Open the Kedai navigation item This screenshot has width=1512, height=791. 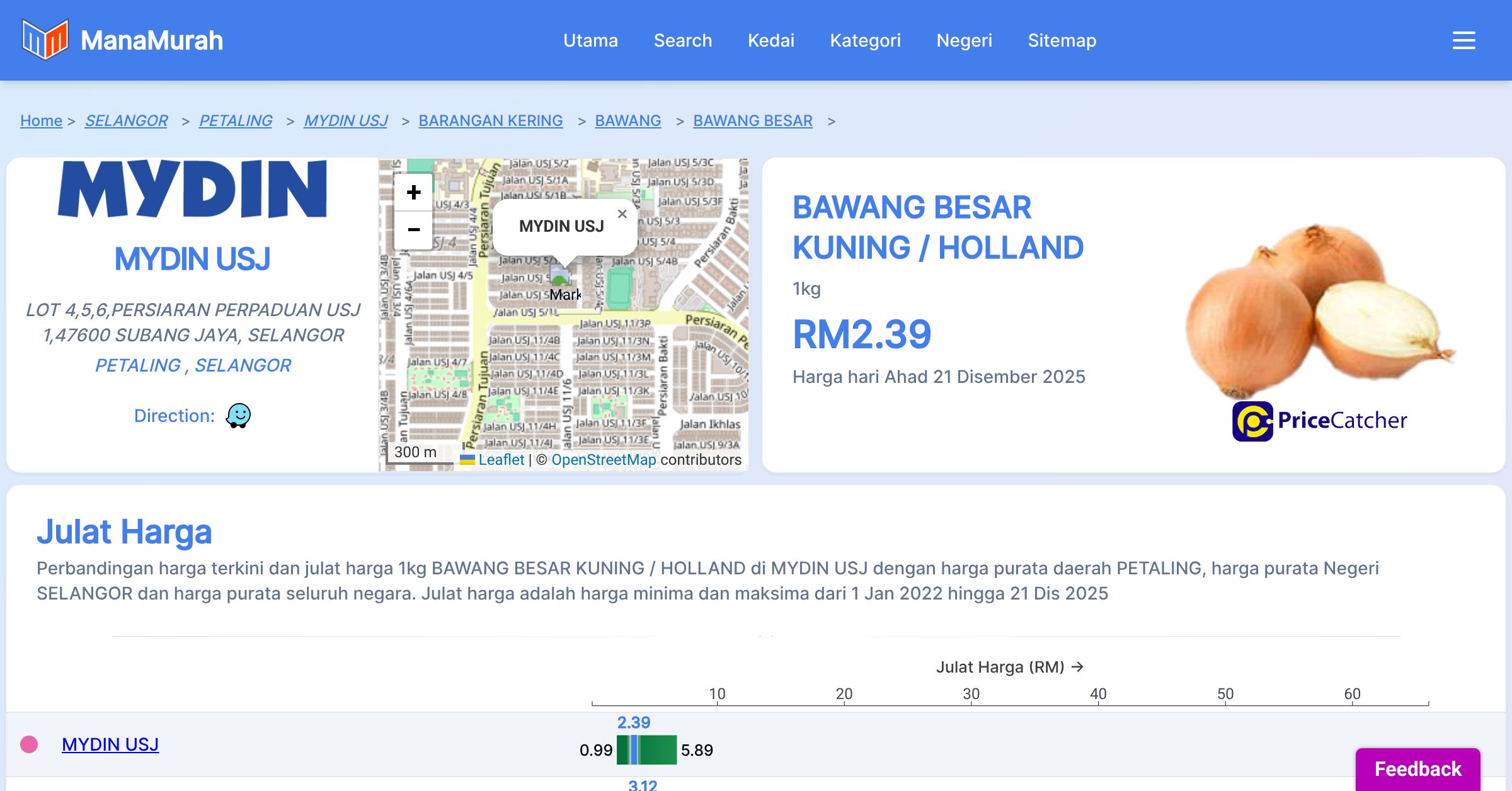coord(770,40)
